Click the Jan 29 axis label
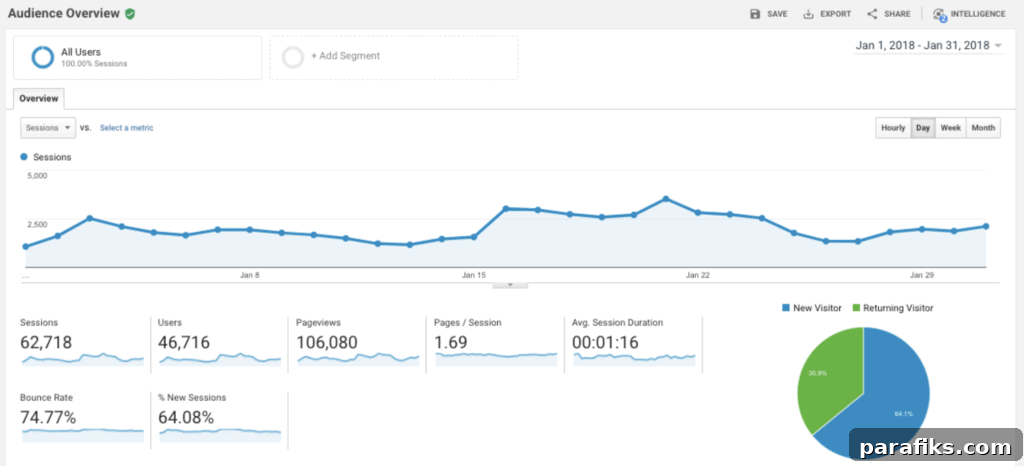This screenshot has height=466, width=1024. (x=921, y=275)
